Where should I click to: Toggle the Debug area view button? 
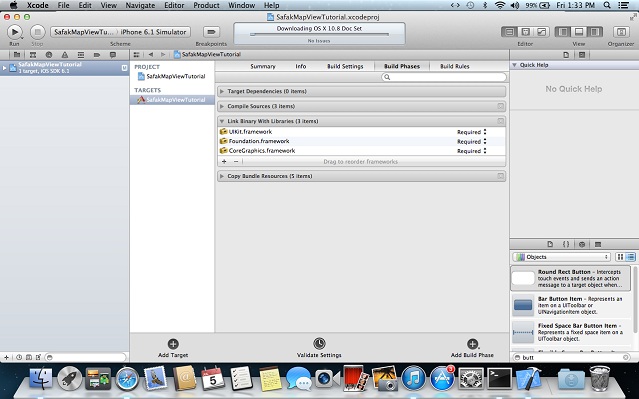point(579,32)
